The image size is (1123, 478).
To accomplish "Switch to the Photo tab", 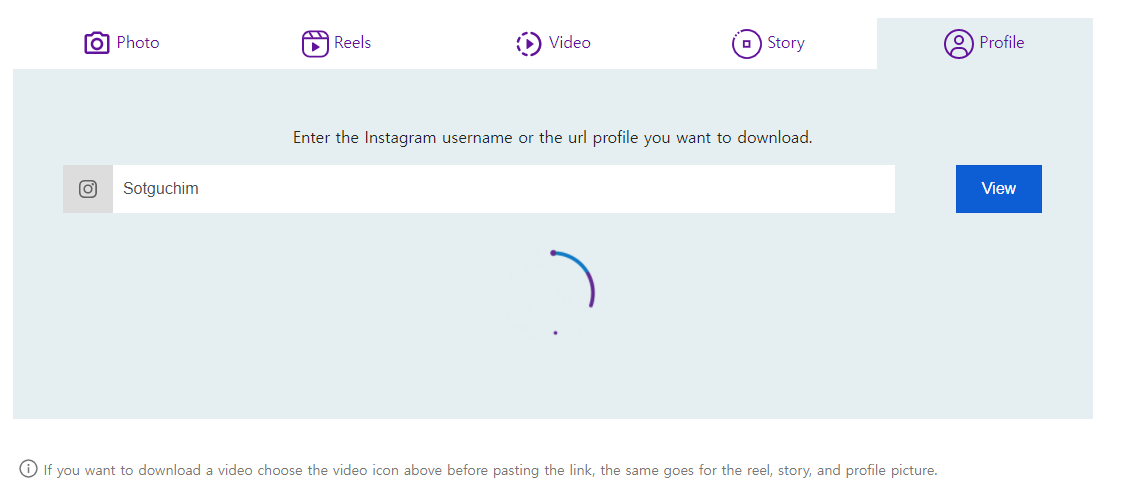I will tap(122, 43).
